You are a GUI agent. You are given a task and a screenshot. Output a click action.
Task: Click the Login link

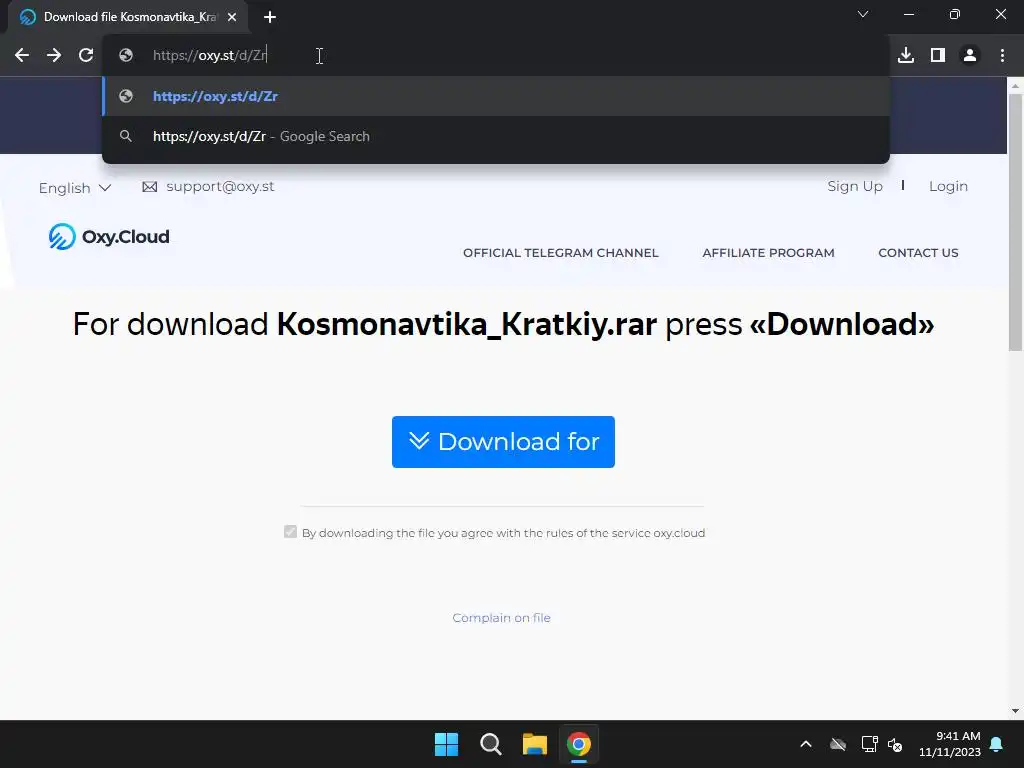click(948, 186)
